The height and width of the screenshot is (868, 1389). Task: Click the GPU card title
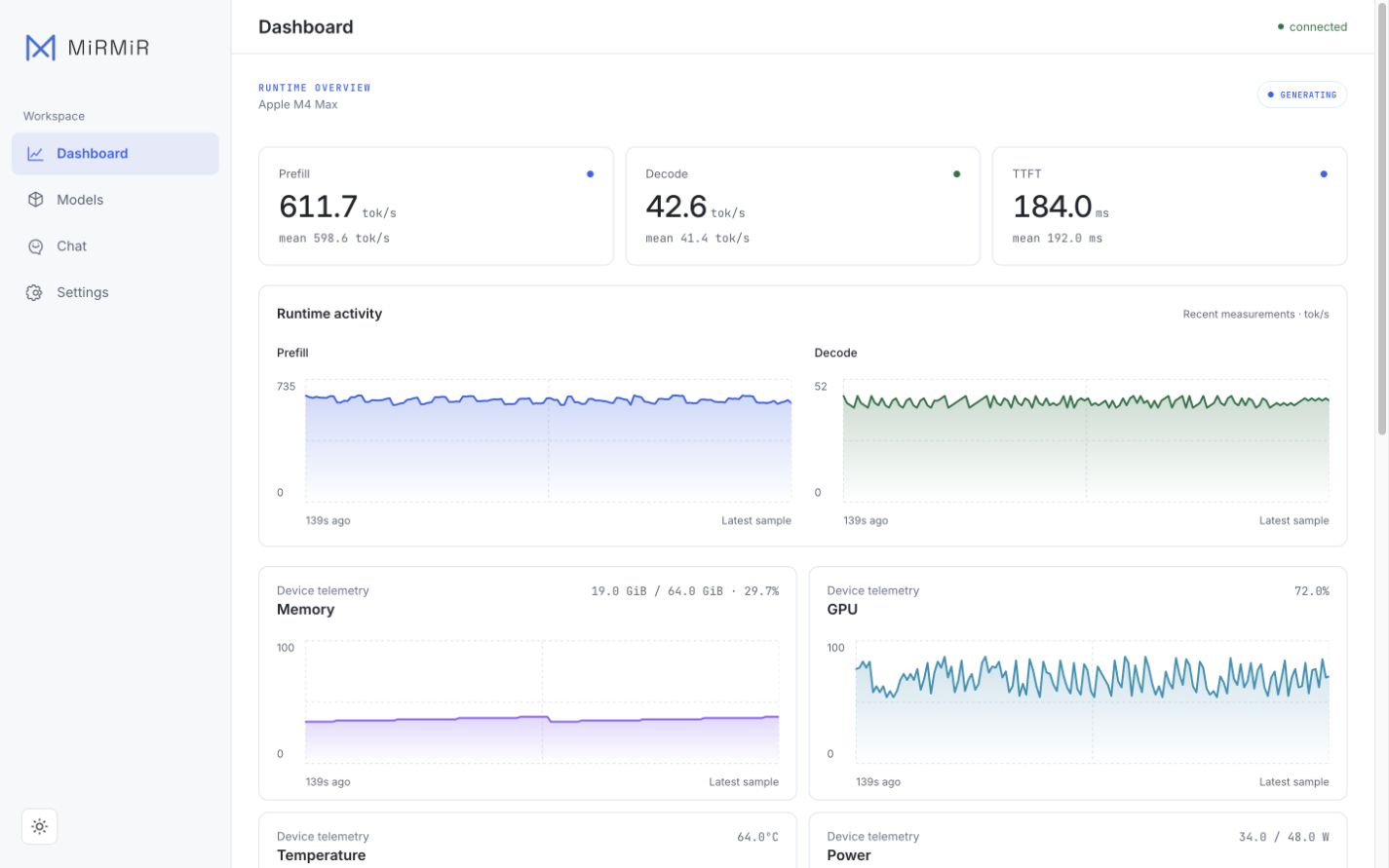(842, 610)
